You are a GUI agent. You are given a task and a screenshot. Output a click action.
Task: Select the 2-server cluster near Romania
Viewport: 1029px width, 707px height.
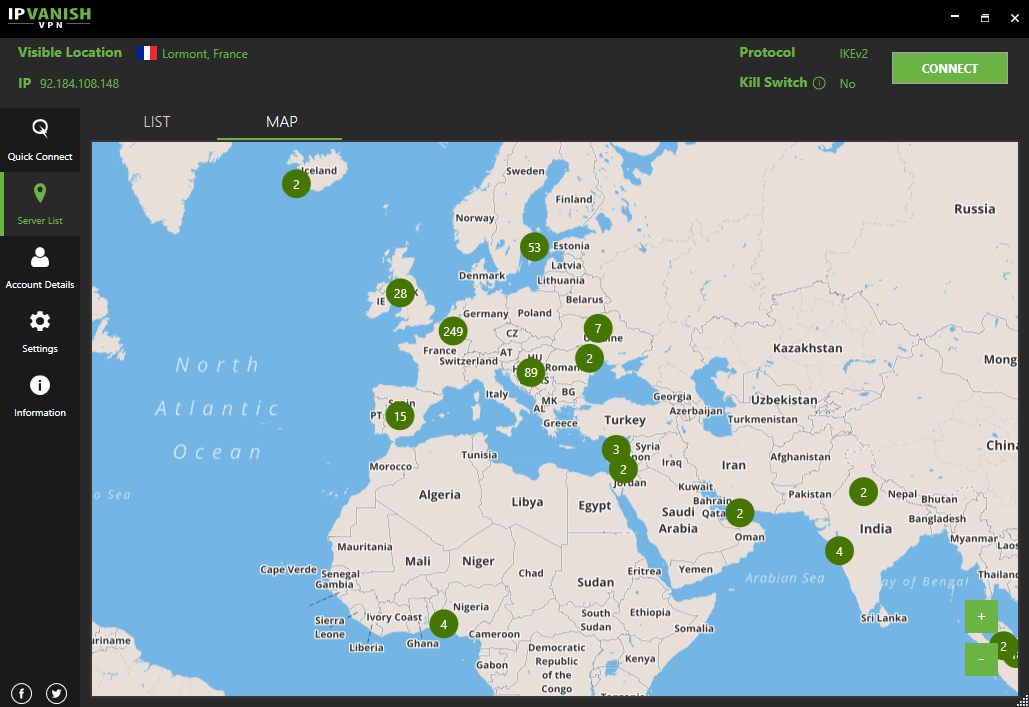coord(589,358)
